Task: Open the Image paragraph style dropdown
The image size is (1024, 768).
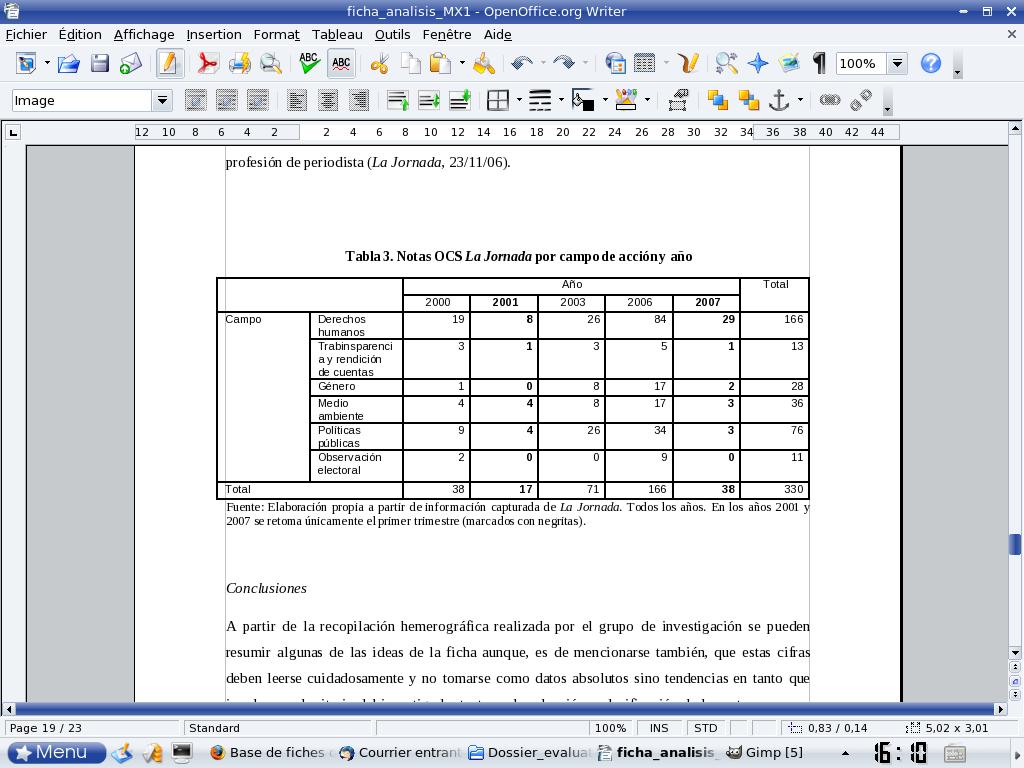Action: pyautogui.click(x=161, y=100)
